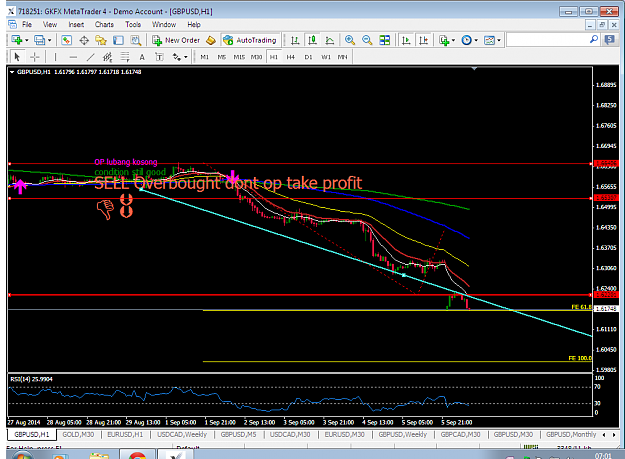Toggle chart auto scroll icon
Viewport: 625px width, 459px height.
pyautogui.click(x=406, y=40)
